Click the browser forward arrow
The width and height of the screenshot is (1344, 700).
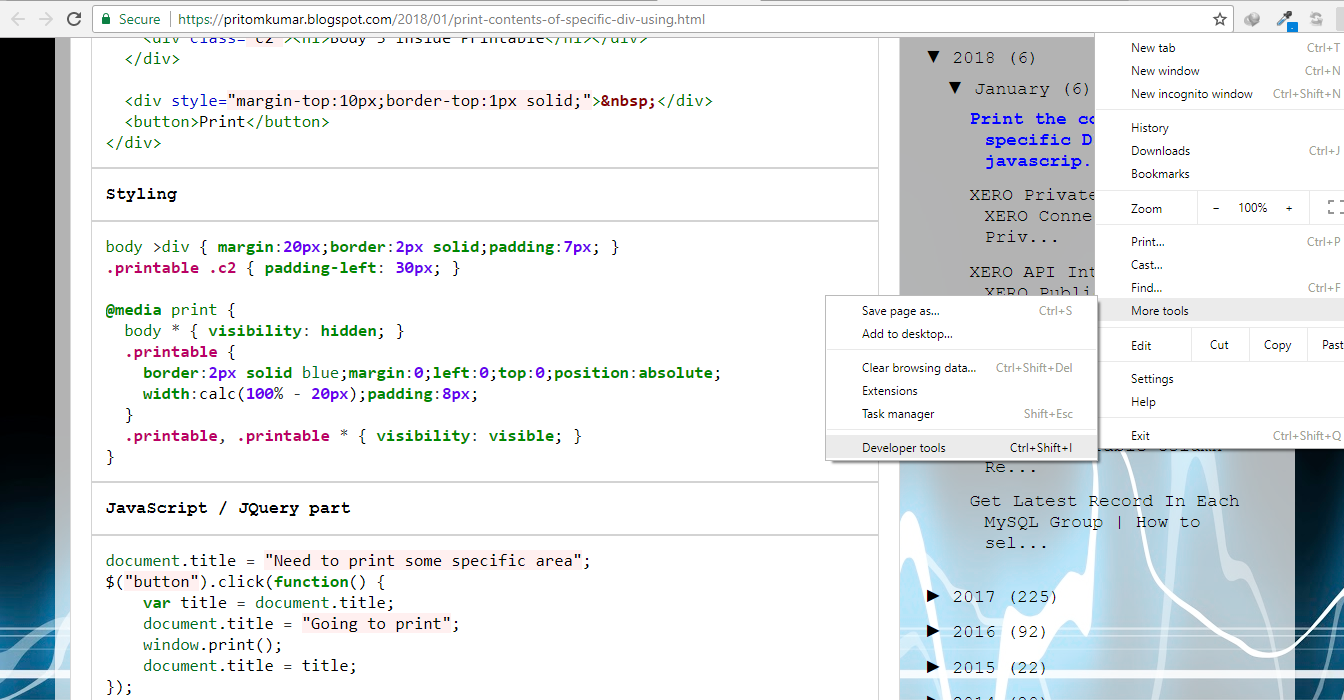tap(46, 19)
